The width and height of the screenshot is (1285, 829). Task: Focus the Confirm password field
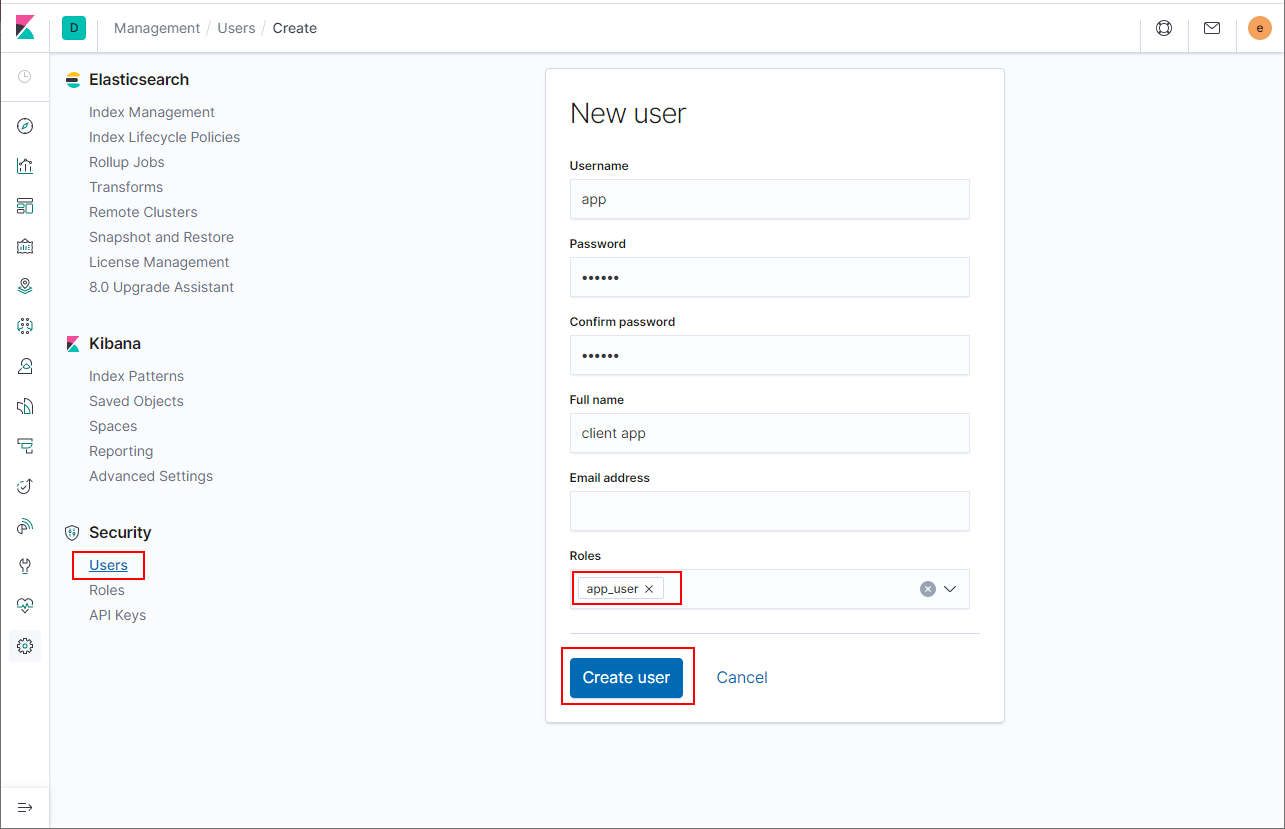point(770,355)
